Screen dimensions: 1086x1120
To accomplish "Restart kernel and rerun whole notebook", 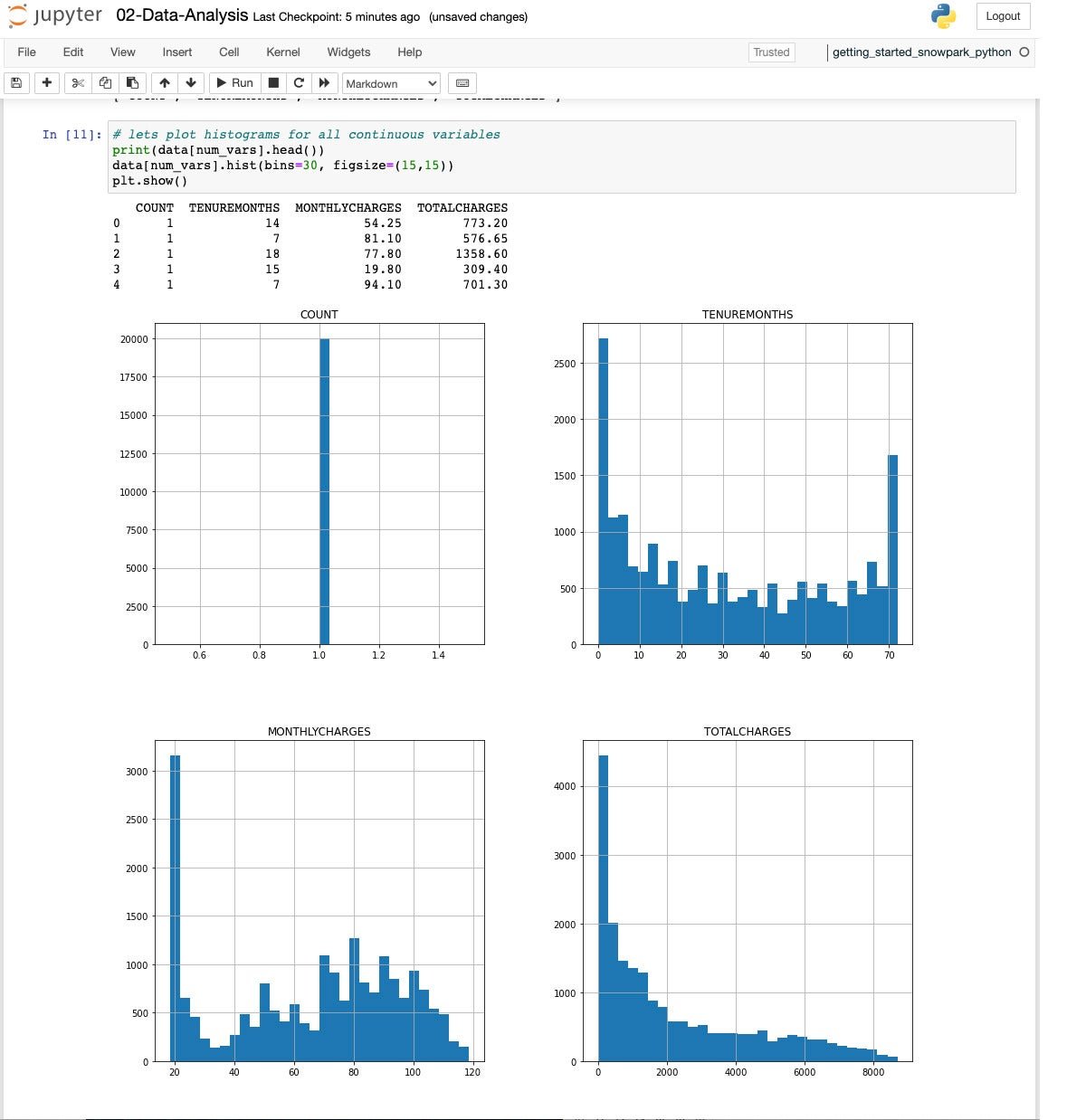I will pyautogui.click(x=324, y=83).
